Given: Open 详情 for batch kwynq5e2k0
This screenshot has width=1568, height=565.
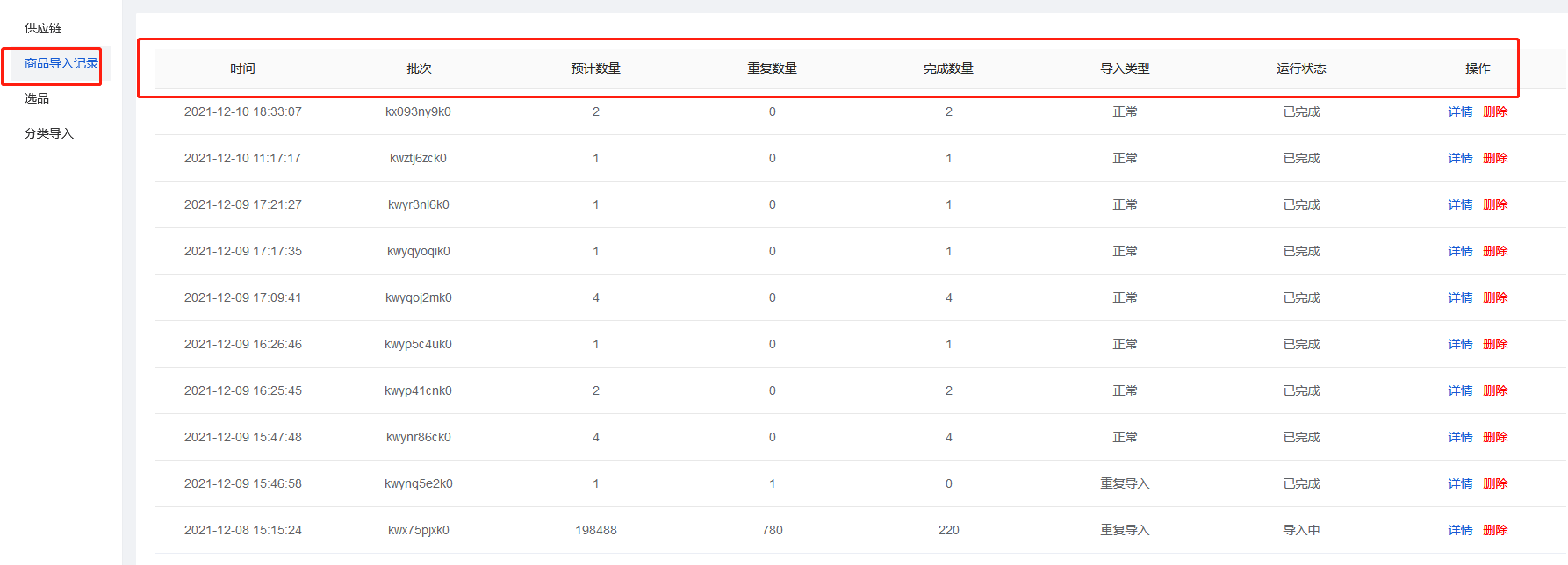Looking at the screenshot, I should click(x=1460, y=483).
